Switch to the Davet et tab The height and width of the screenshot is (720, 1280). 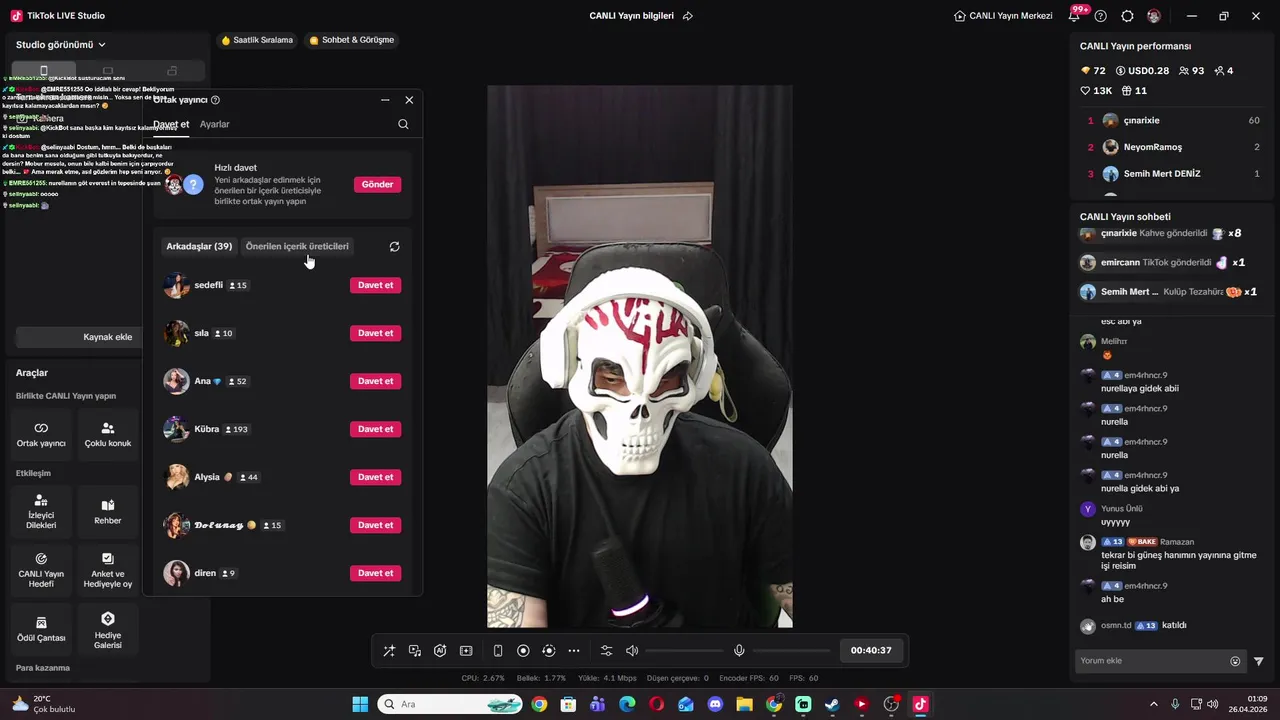tap(171, 125)
